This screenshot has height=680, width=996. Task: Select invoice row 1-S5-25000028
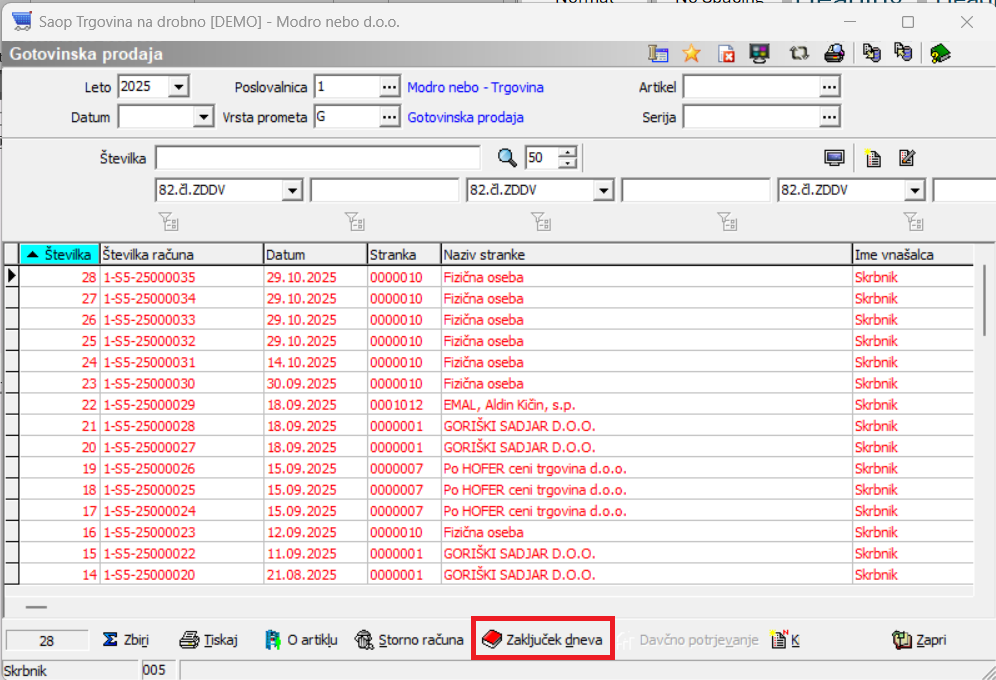coord(497,426)
